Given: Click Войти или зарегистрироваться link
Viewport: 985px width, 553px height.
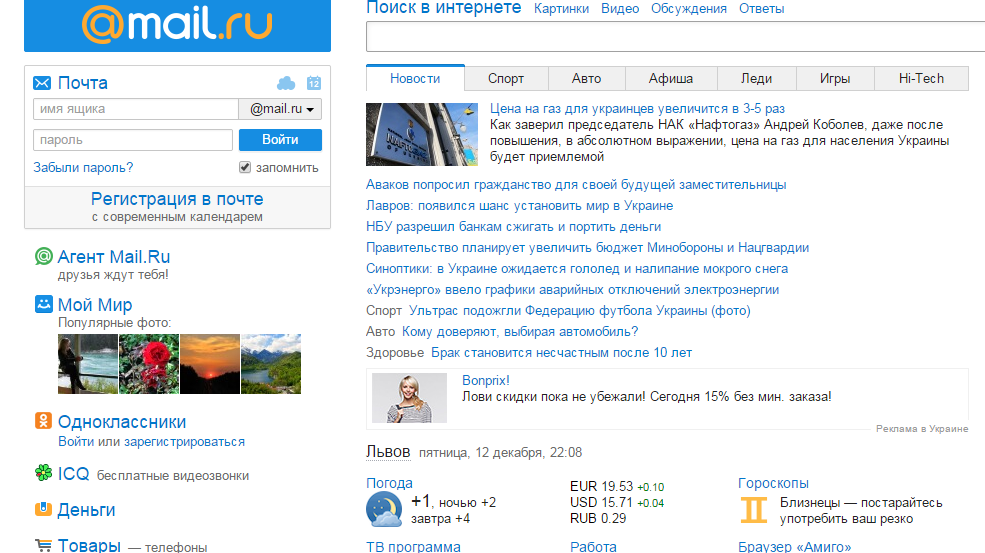Looking at the screenshot, I should [151, 442].
